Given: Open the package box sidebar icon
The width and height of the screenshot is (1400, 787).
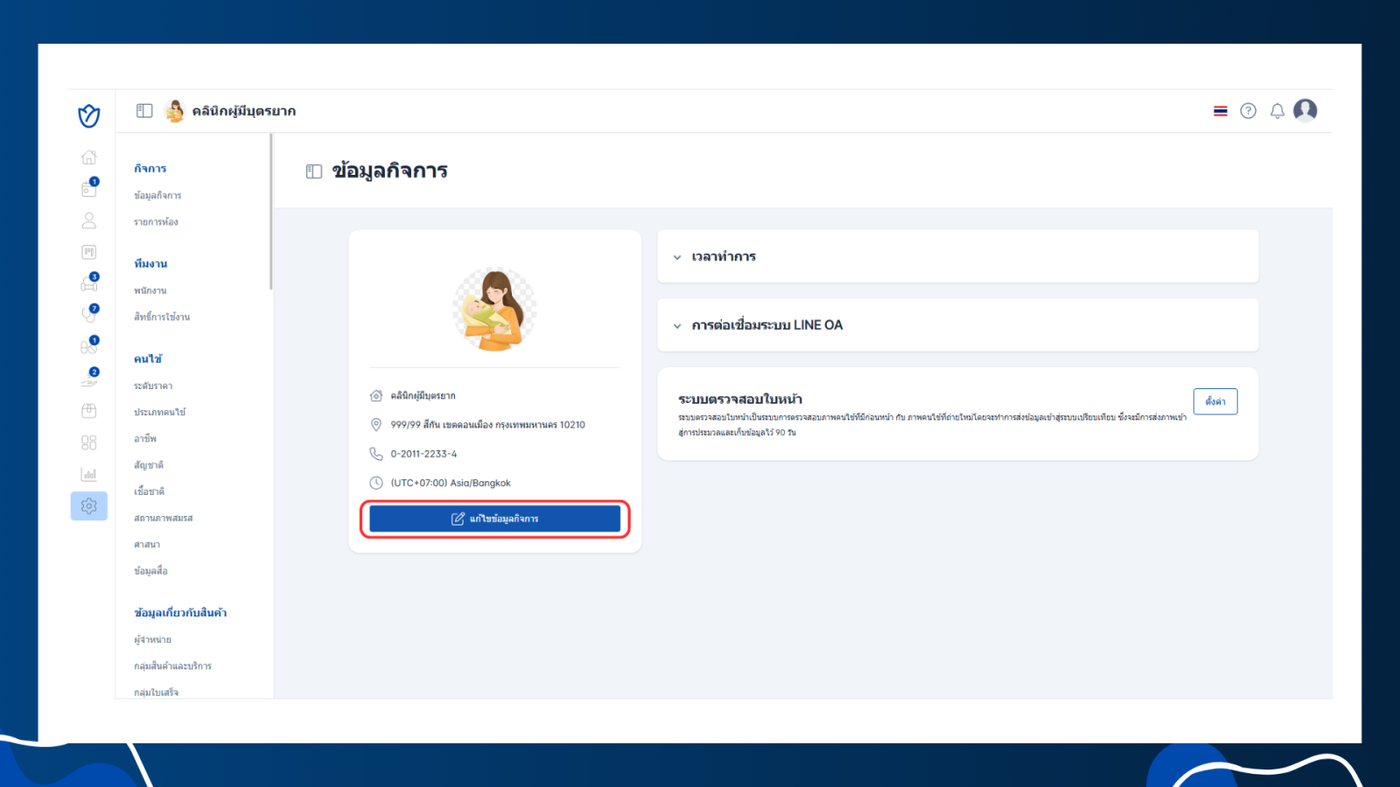Looking at the screenshot, I should [x=89, y=411].
